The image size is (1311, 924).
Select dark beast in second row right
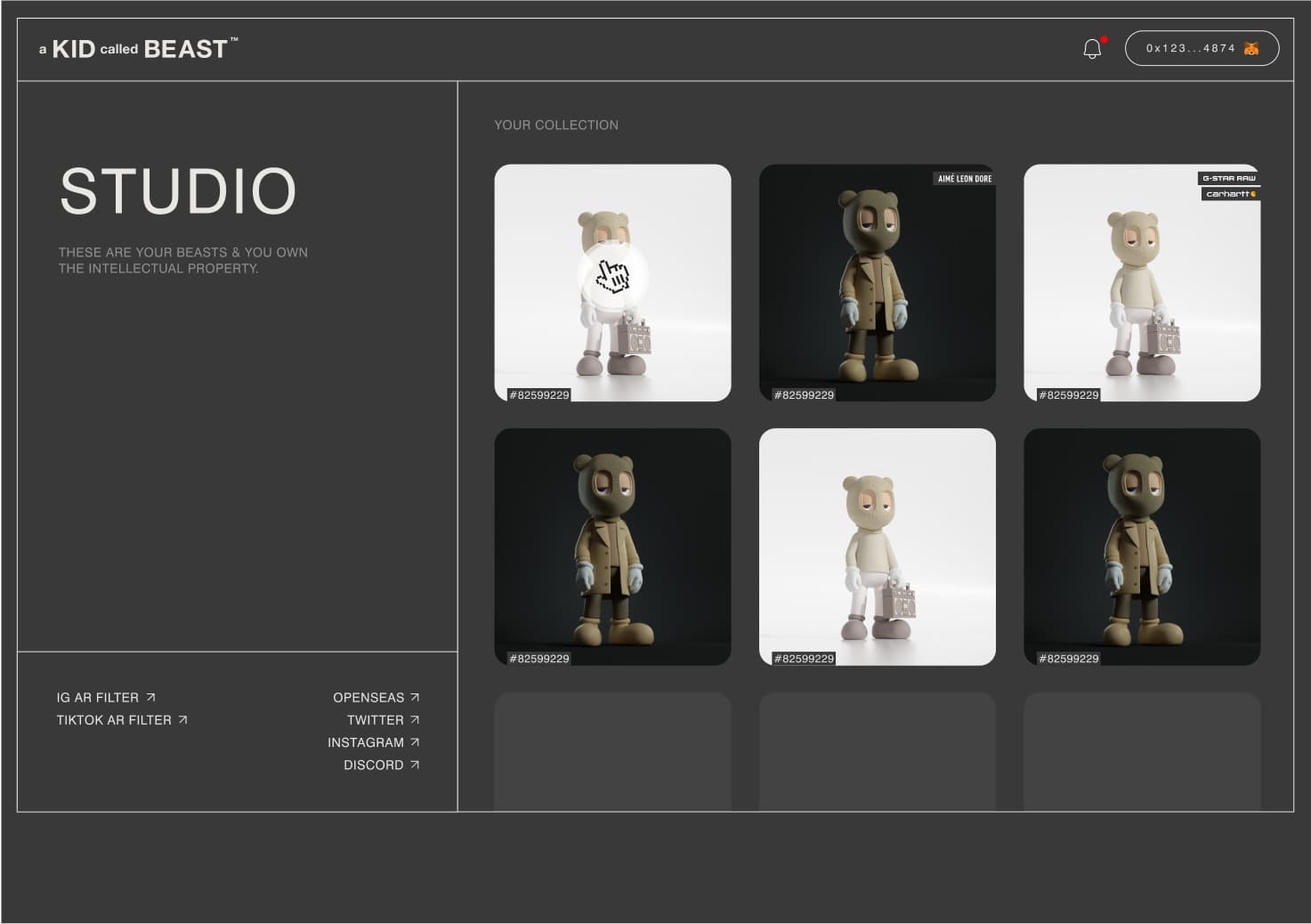1141,547
